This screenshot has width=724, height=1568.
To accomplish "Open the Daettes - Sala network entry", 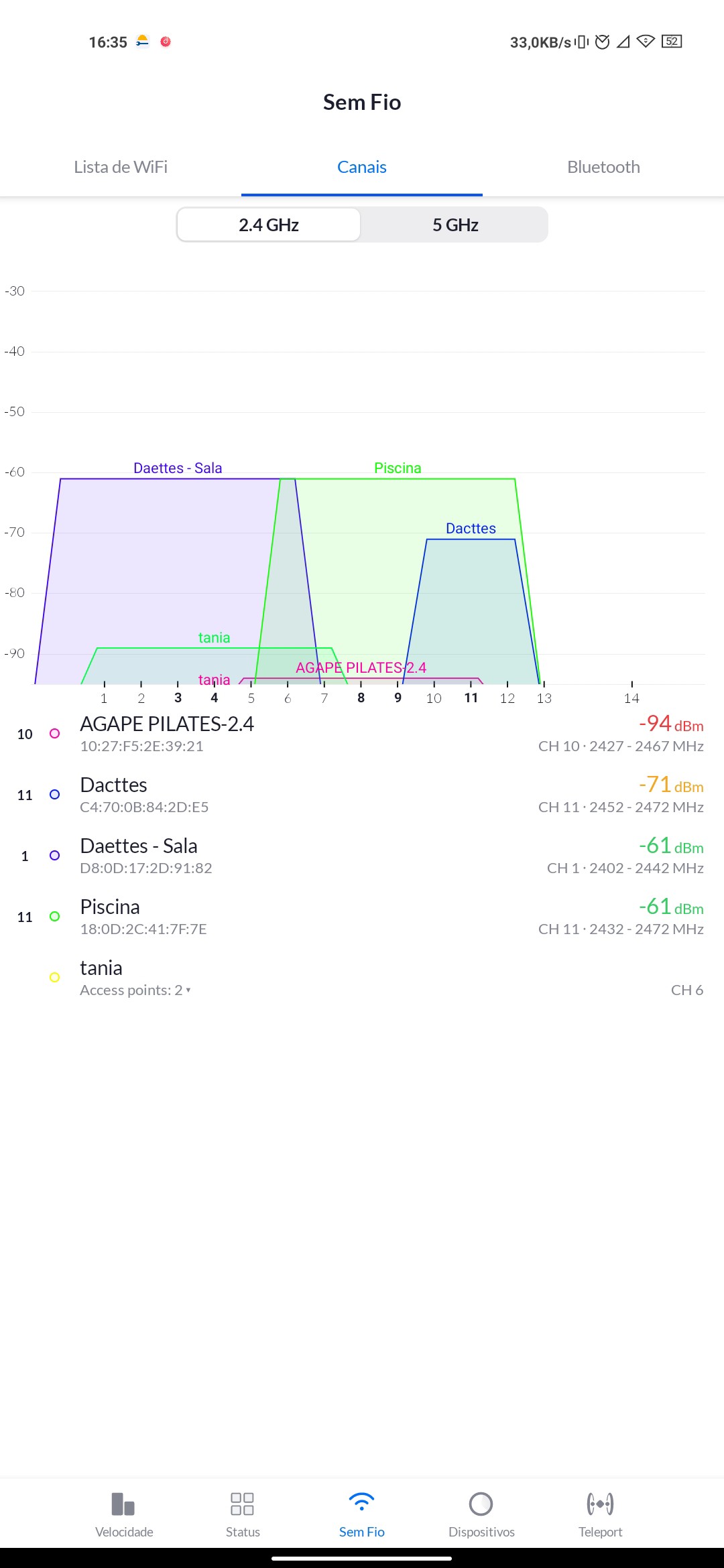I will [139, 846].
